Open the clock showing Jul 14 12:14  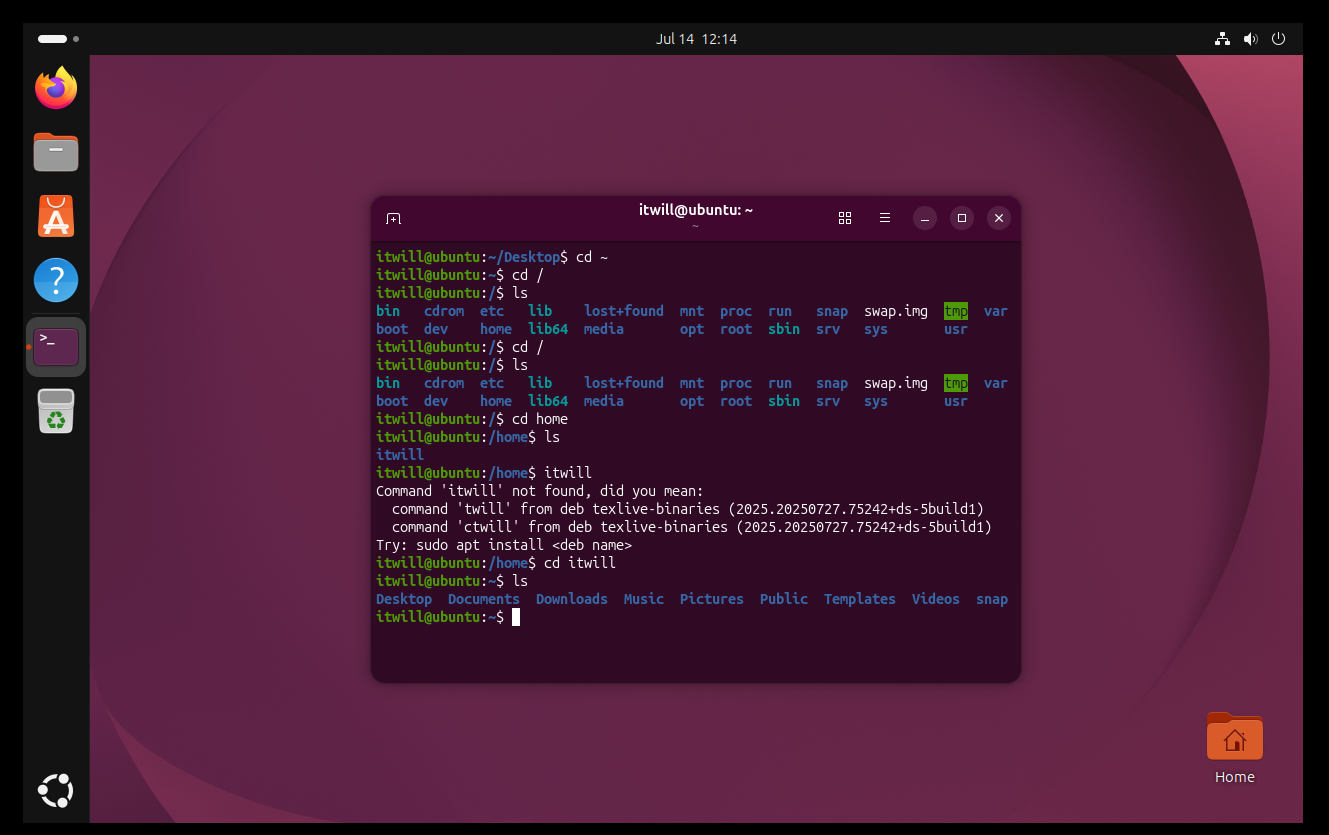[696, 39]
